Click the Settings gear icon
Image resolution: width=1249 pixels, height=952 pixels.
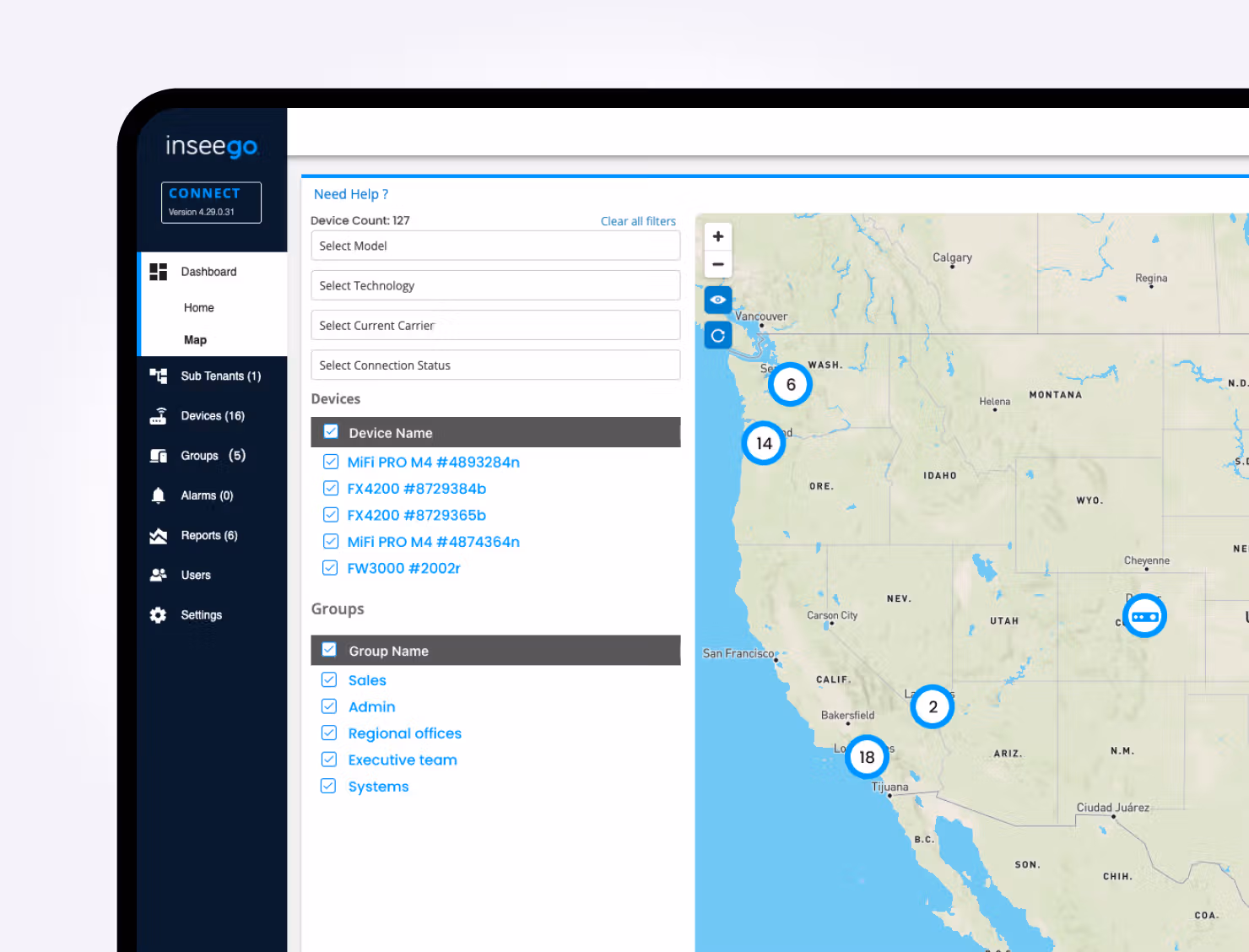coord(158,615)
